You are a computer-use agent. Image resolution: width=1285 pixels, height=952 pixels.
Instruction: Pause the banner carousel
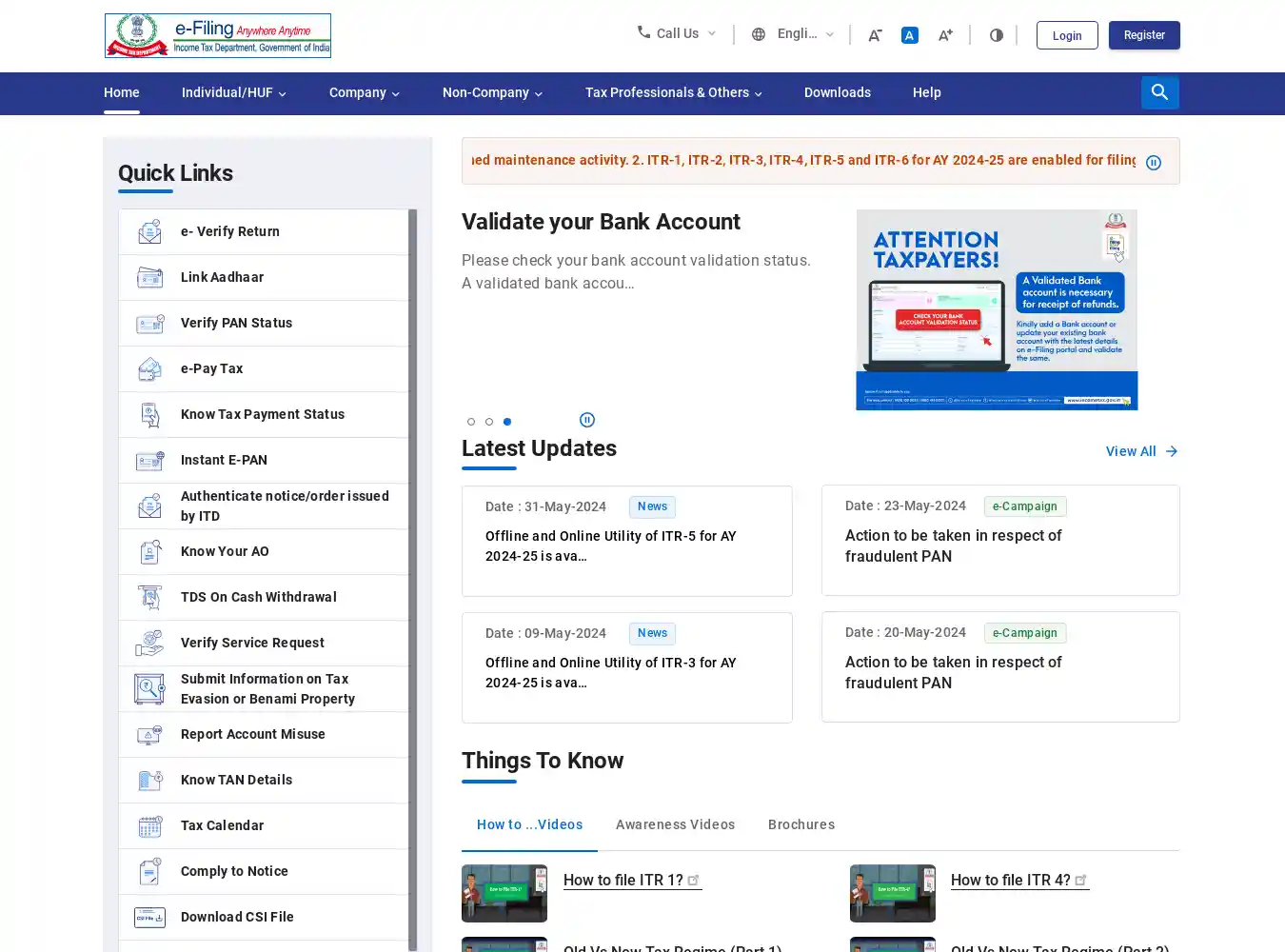coord(587,420)
